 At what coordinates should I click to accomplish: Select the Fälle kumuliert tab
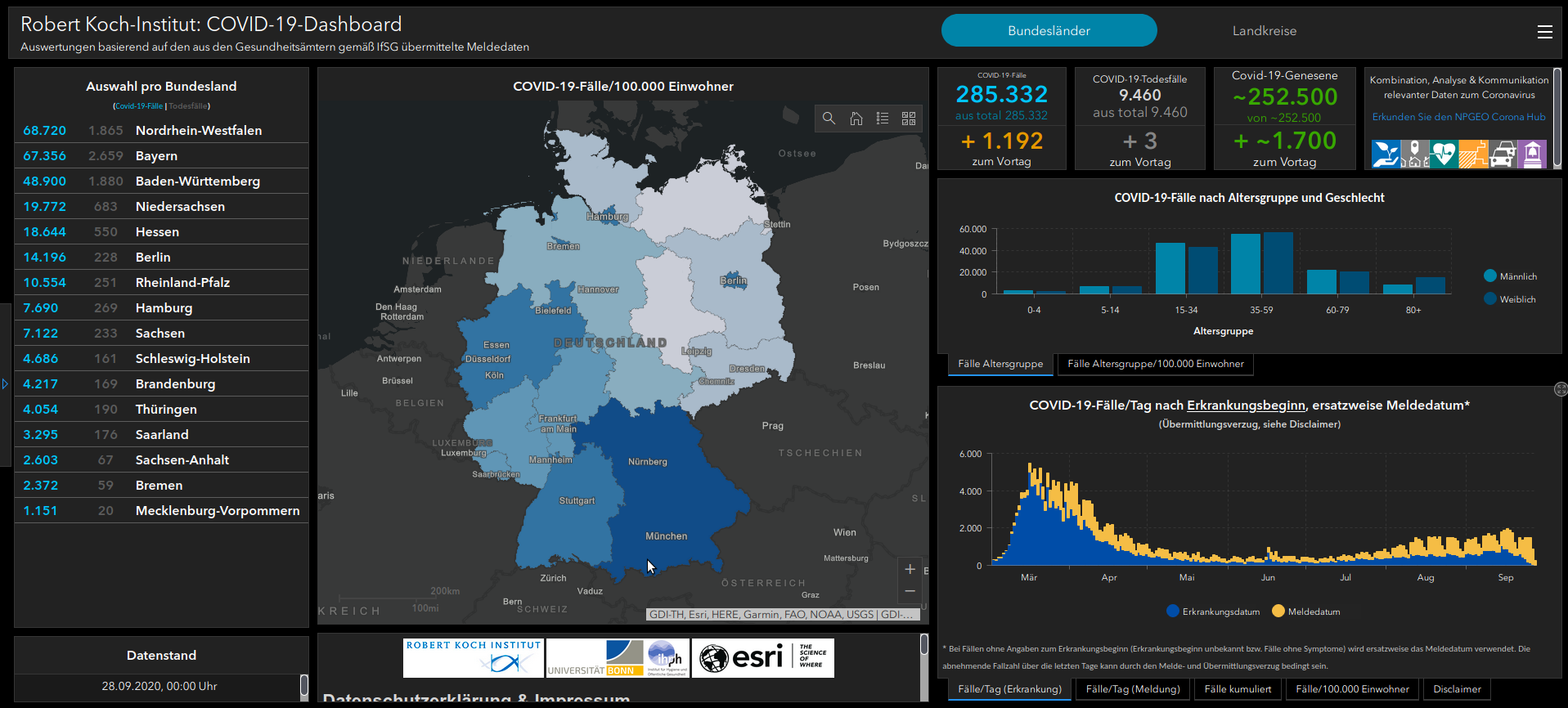coord(1238,689)
